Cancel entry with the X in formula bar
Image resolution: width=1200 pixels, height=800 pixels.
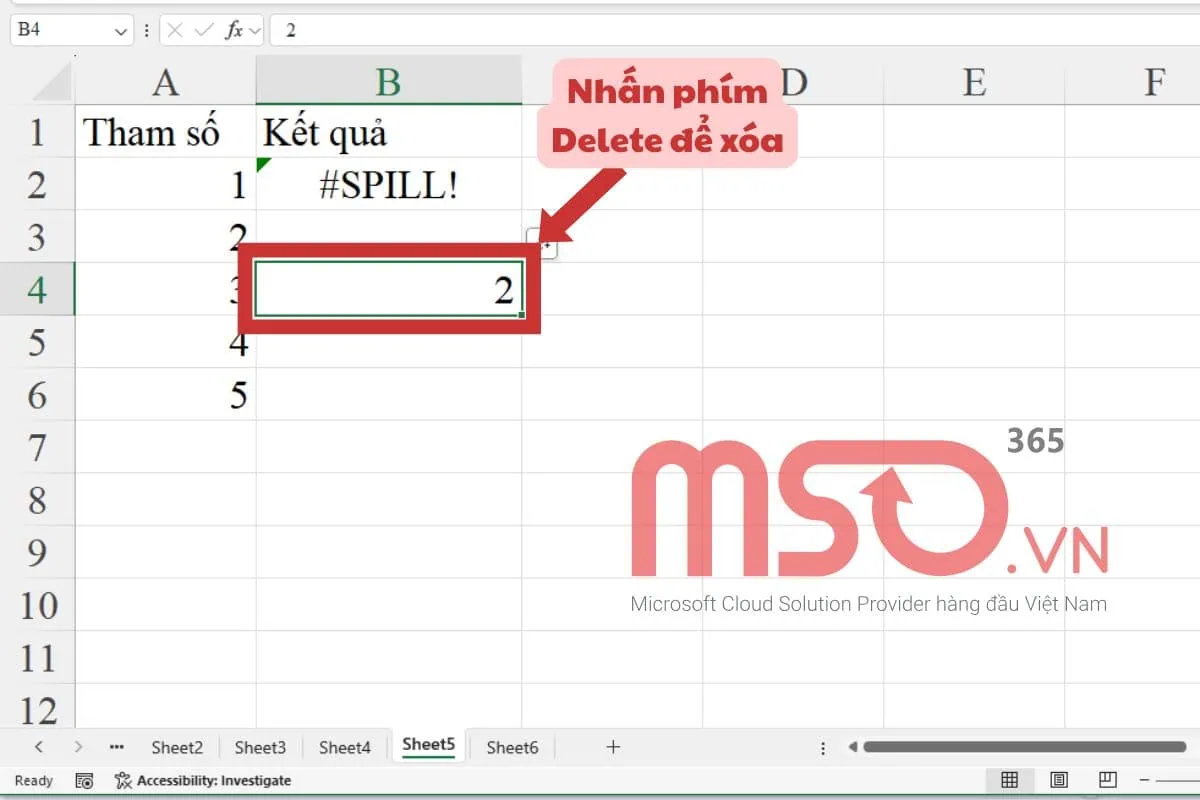176,30
